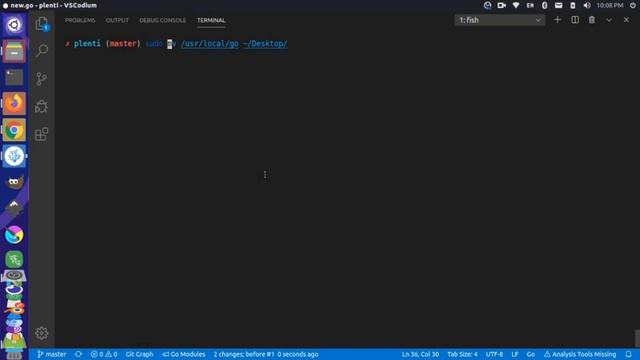Click Analysis Tools Missing warning

[580, 354]
